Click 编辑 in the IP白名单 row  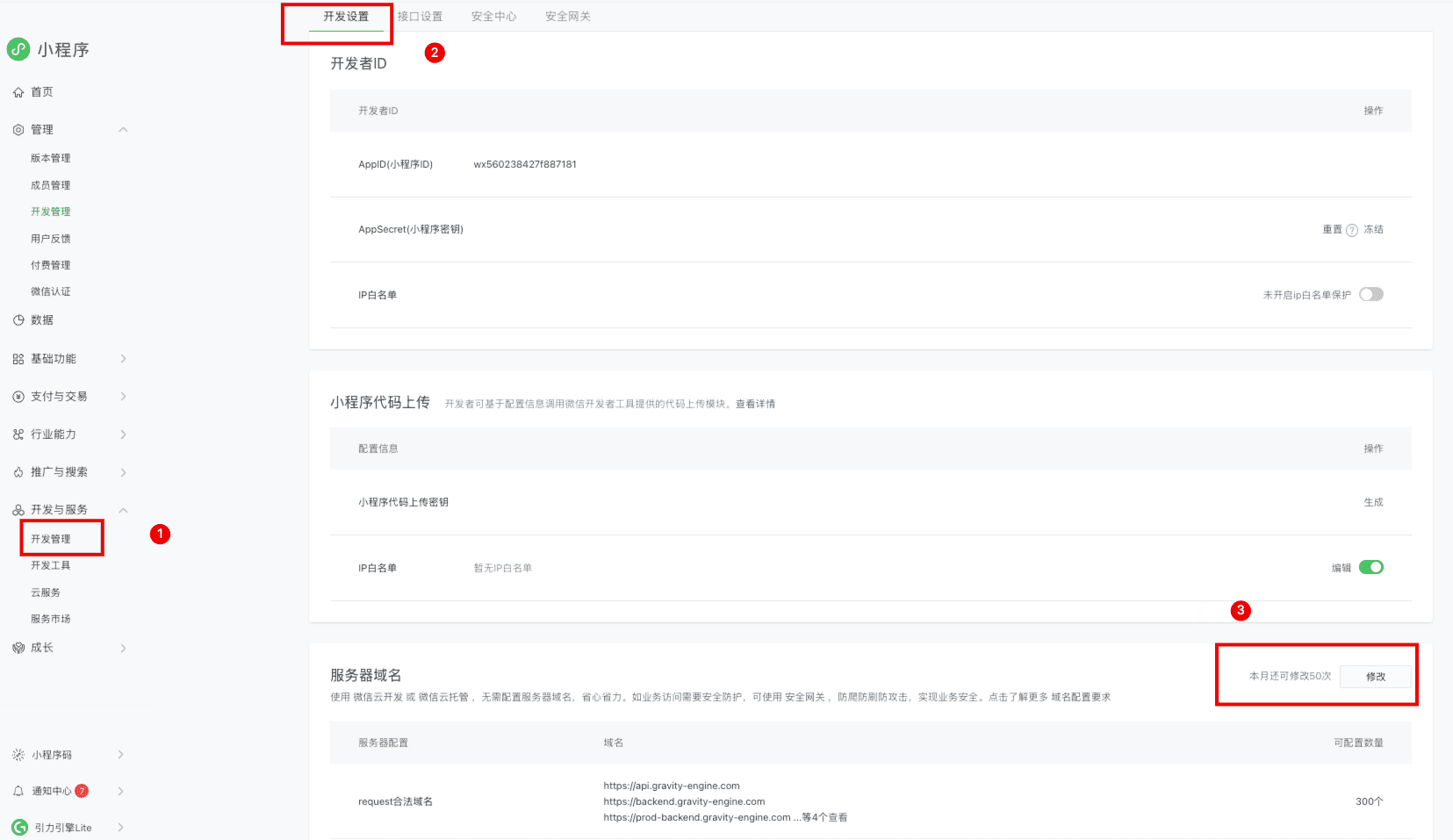1341,569
